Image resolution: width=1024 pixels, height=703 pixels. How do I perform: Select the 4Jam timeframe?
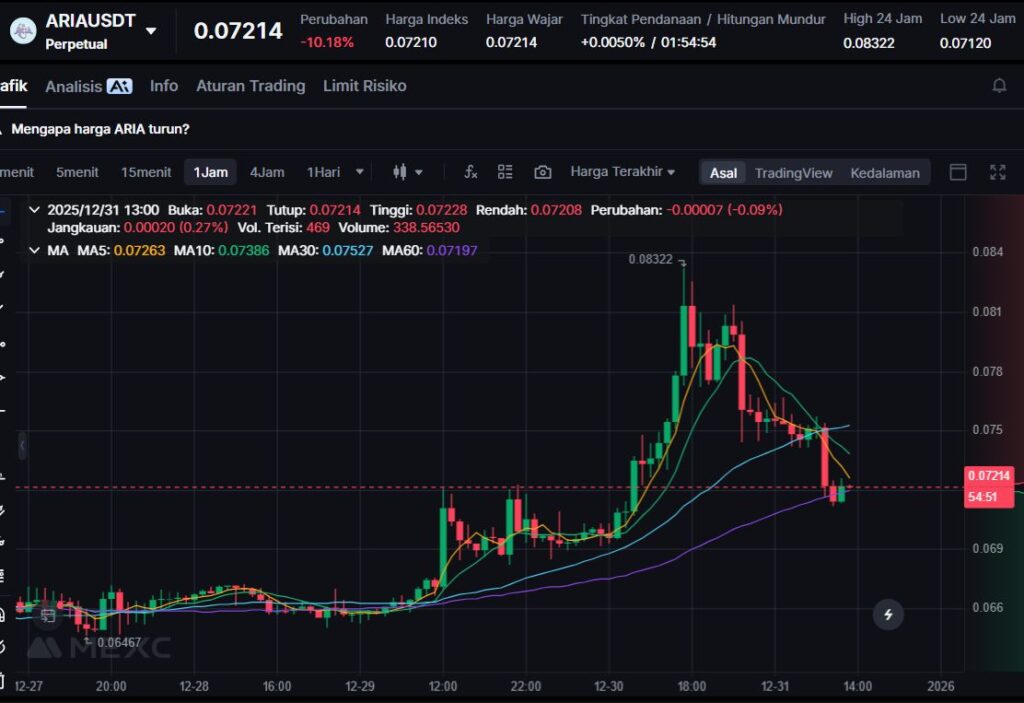click(267, 172)
